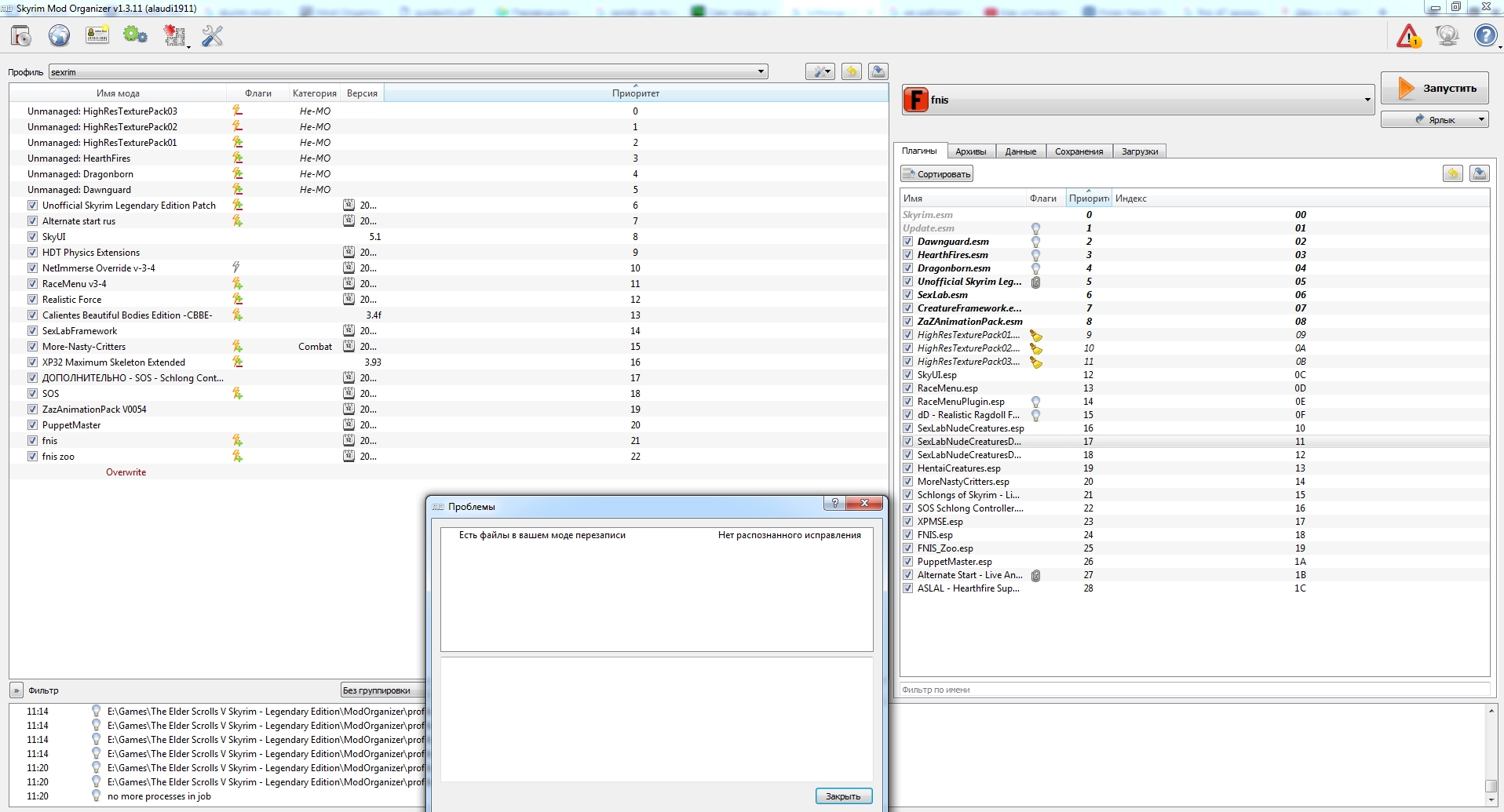1504x812 pixels.
Task: Click the Фильтр по имени input field
Action: point(1195,690)
